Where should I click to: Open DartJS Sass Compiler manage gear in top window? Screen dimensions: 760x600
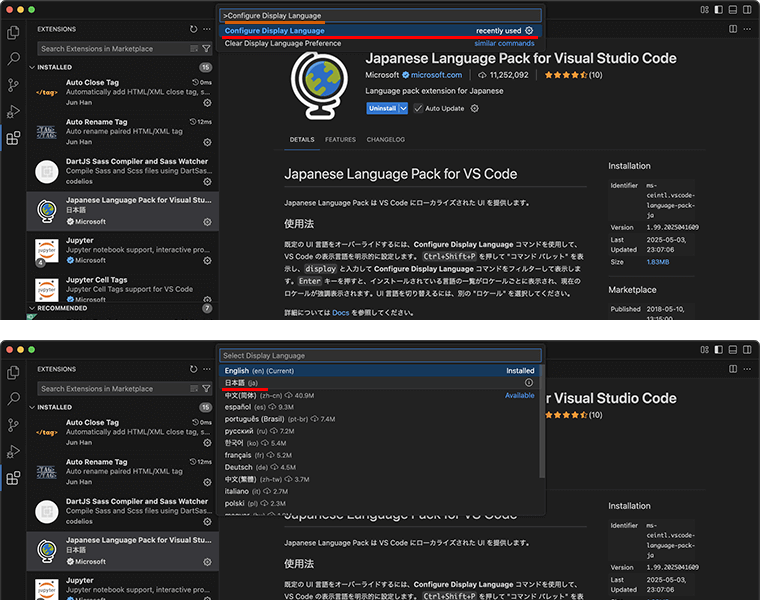207,182
